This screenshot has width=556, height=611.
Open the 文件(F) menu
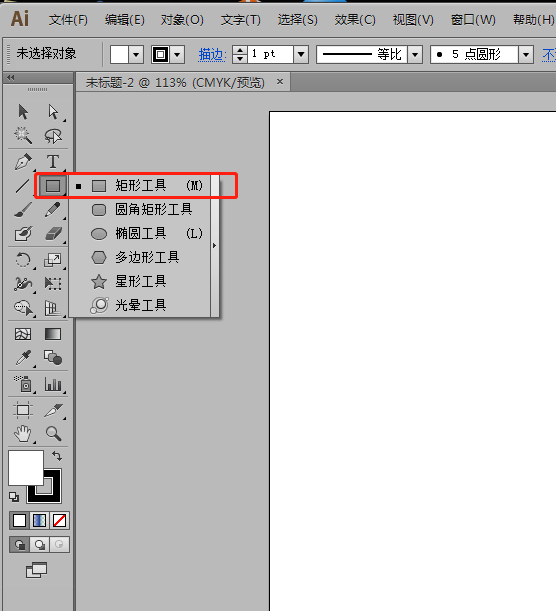pyautogui.click(x=68, y=19)
